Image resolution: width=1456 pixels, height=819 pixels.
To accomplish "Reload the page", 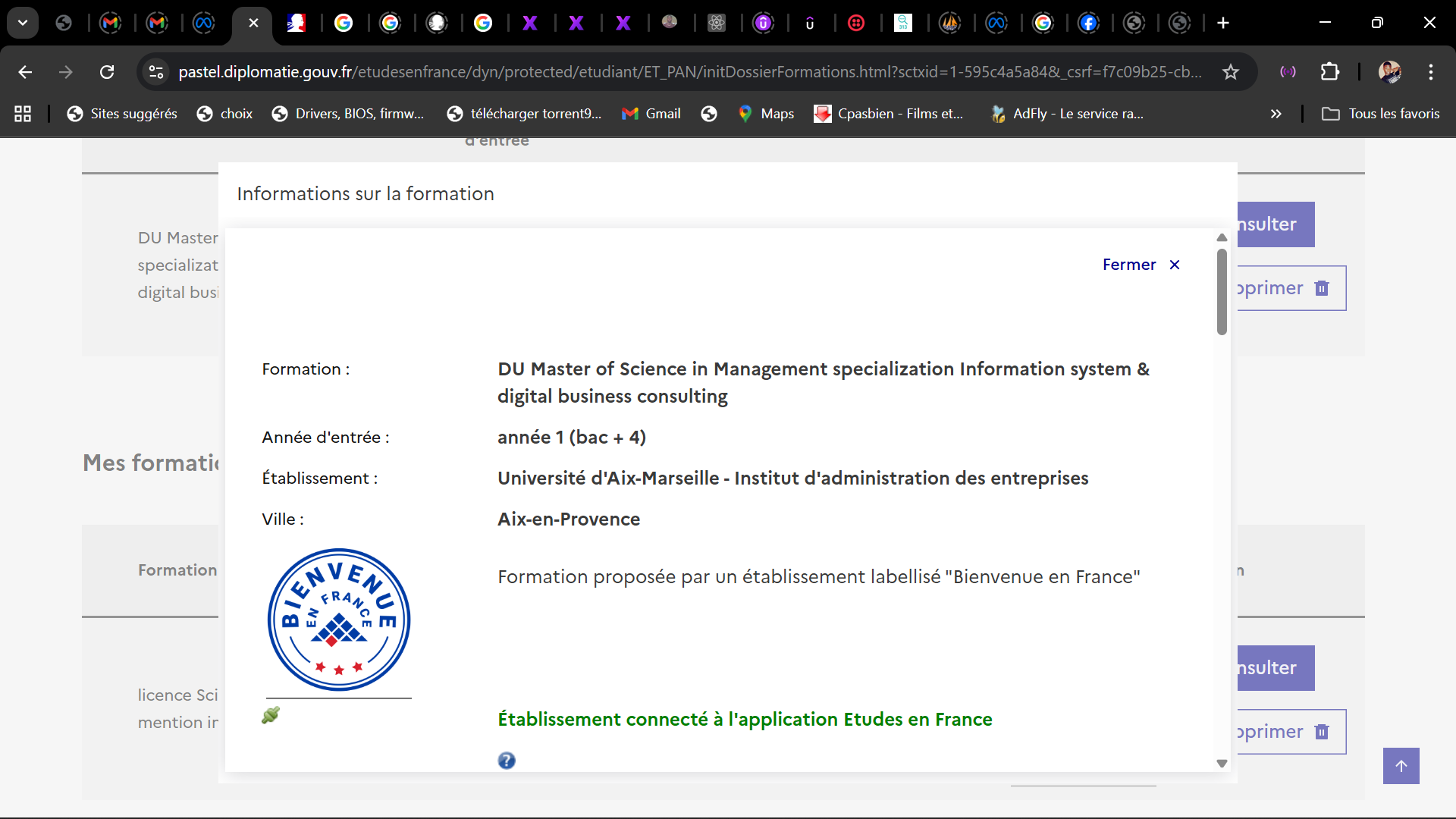I will click(x=107, y=72).
